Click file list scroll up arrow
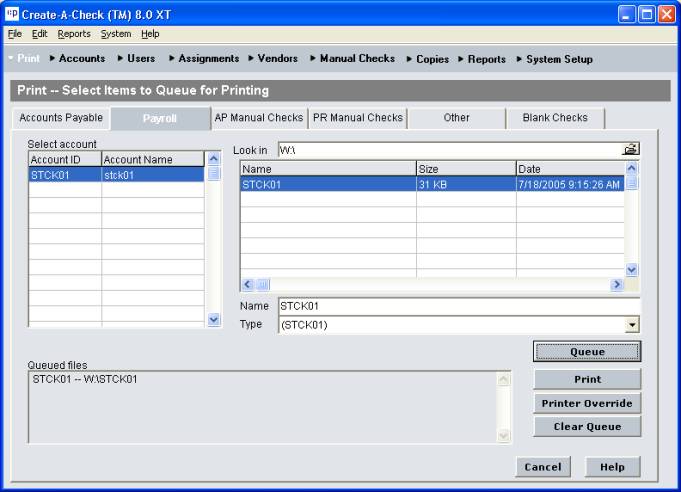 631,168
